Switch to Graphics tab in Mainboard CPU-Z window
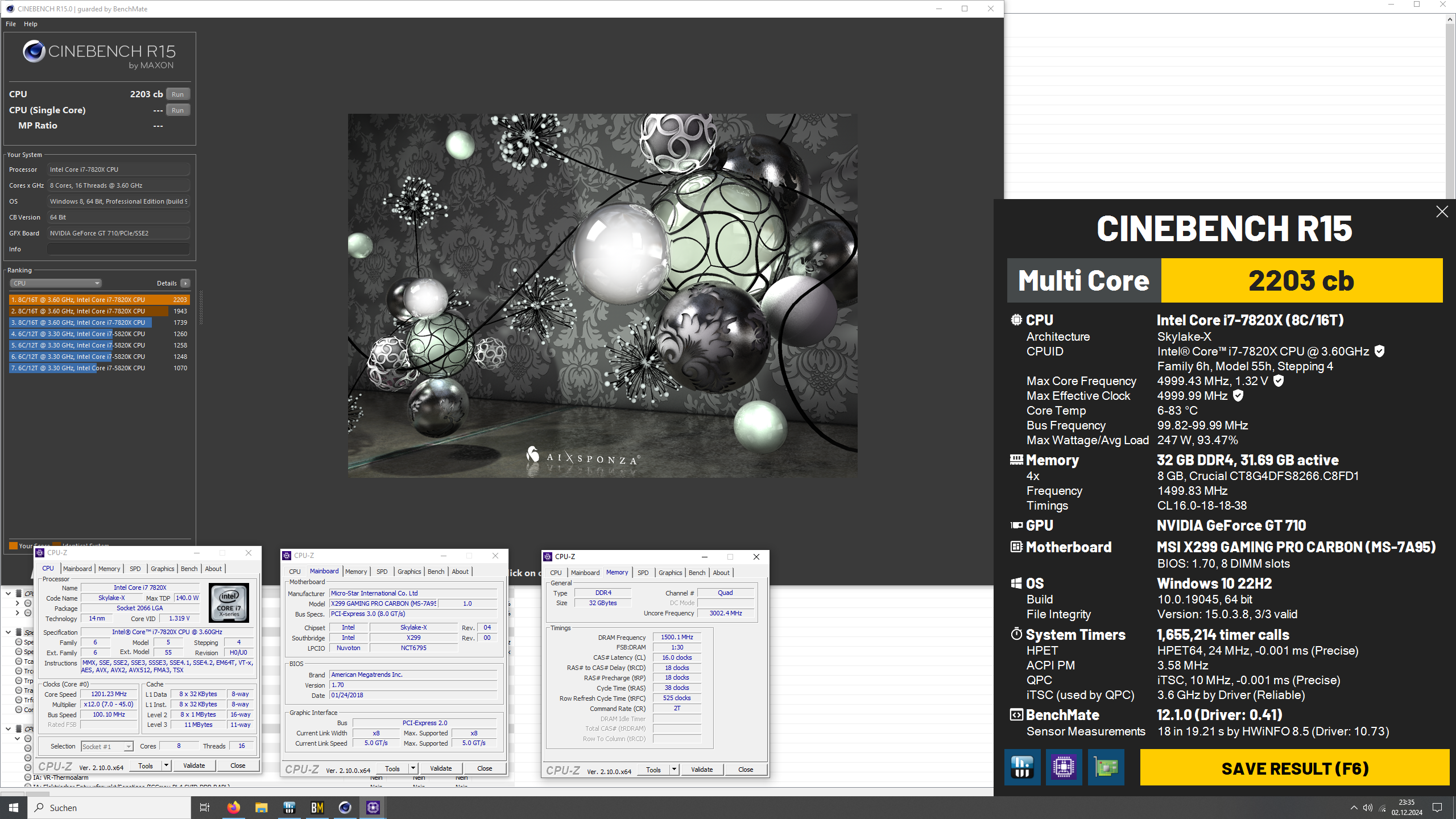1456x819 pixels. click(x=409, y=572)
